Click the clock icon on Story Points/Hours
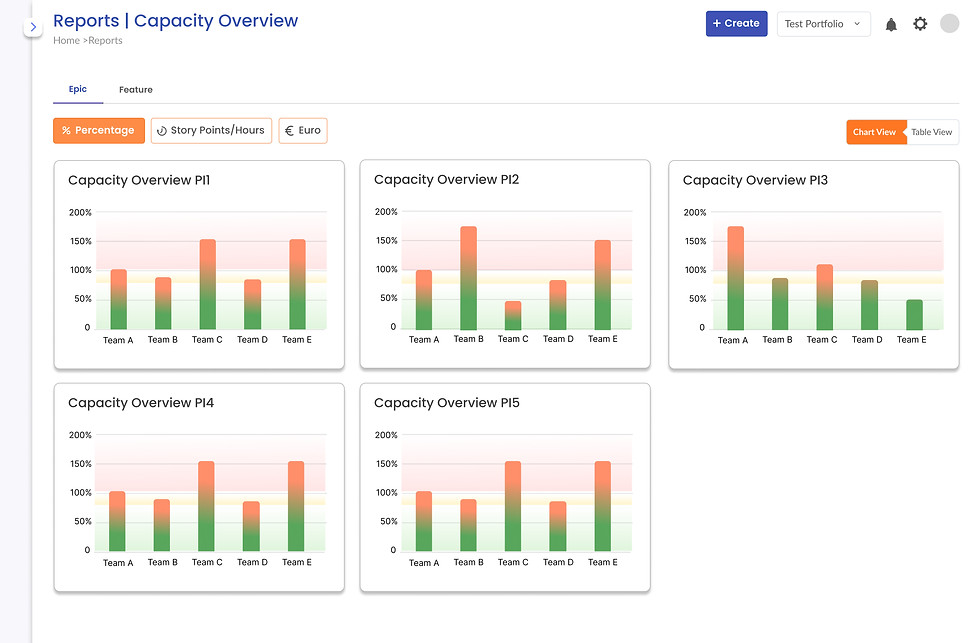The image size is (980, 643). point(162,131)
